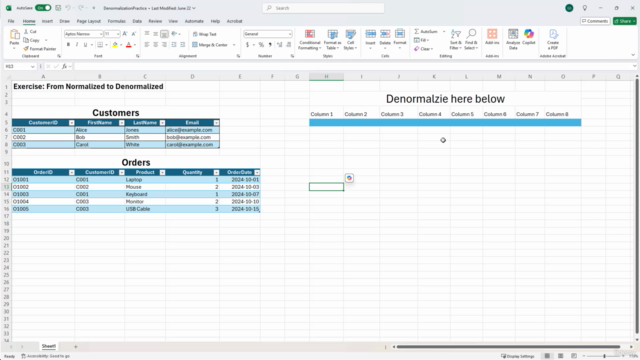Open OrderID filter dropdown
The height and width of the screenshot is (360, 640).
point(71,172)
